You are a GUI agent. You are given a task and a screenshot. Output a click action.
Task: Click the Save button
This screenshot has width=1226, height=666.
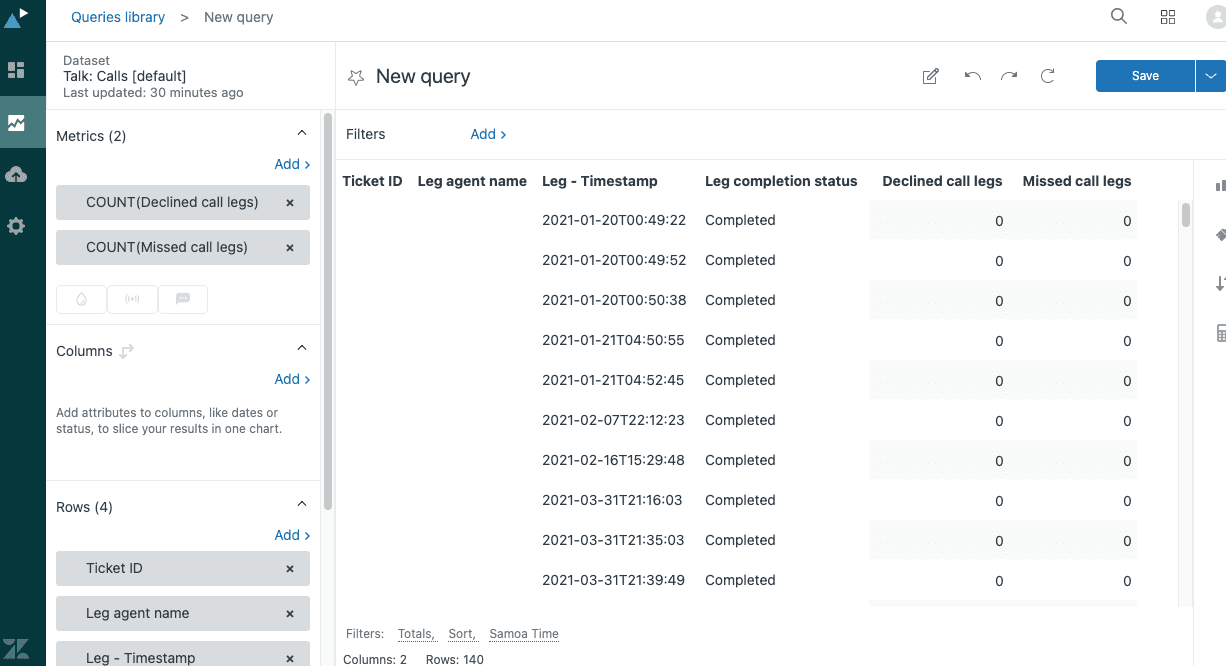click(1144, 75)
